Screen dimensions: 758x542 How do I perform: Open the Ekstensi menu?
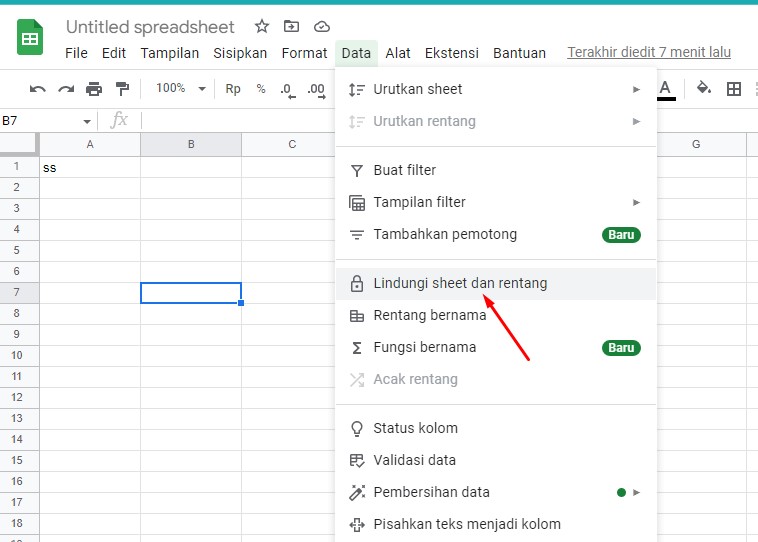click(x=452, y=53)
